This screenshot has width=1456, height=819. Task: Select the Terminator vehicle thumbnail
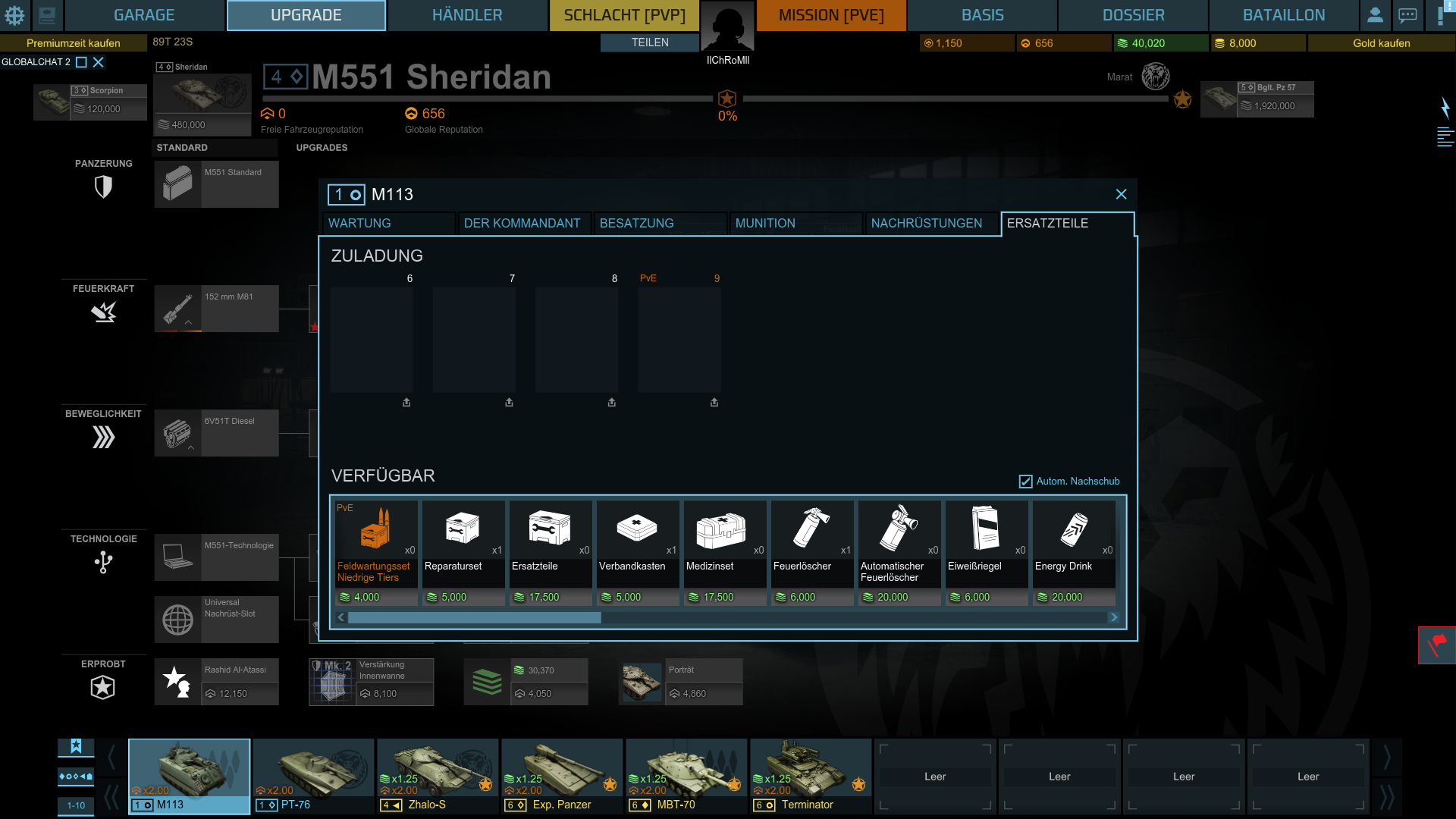click(811, 776)
